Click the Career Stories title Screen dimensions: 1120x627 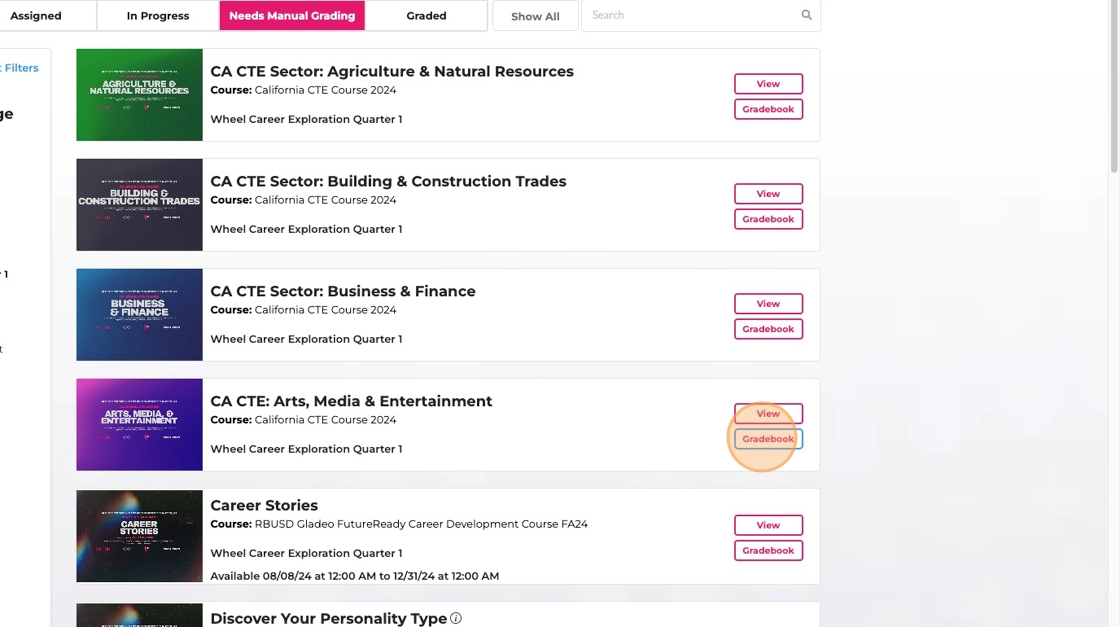264,506
